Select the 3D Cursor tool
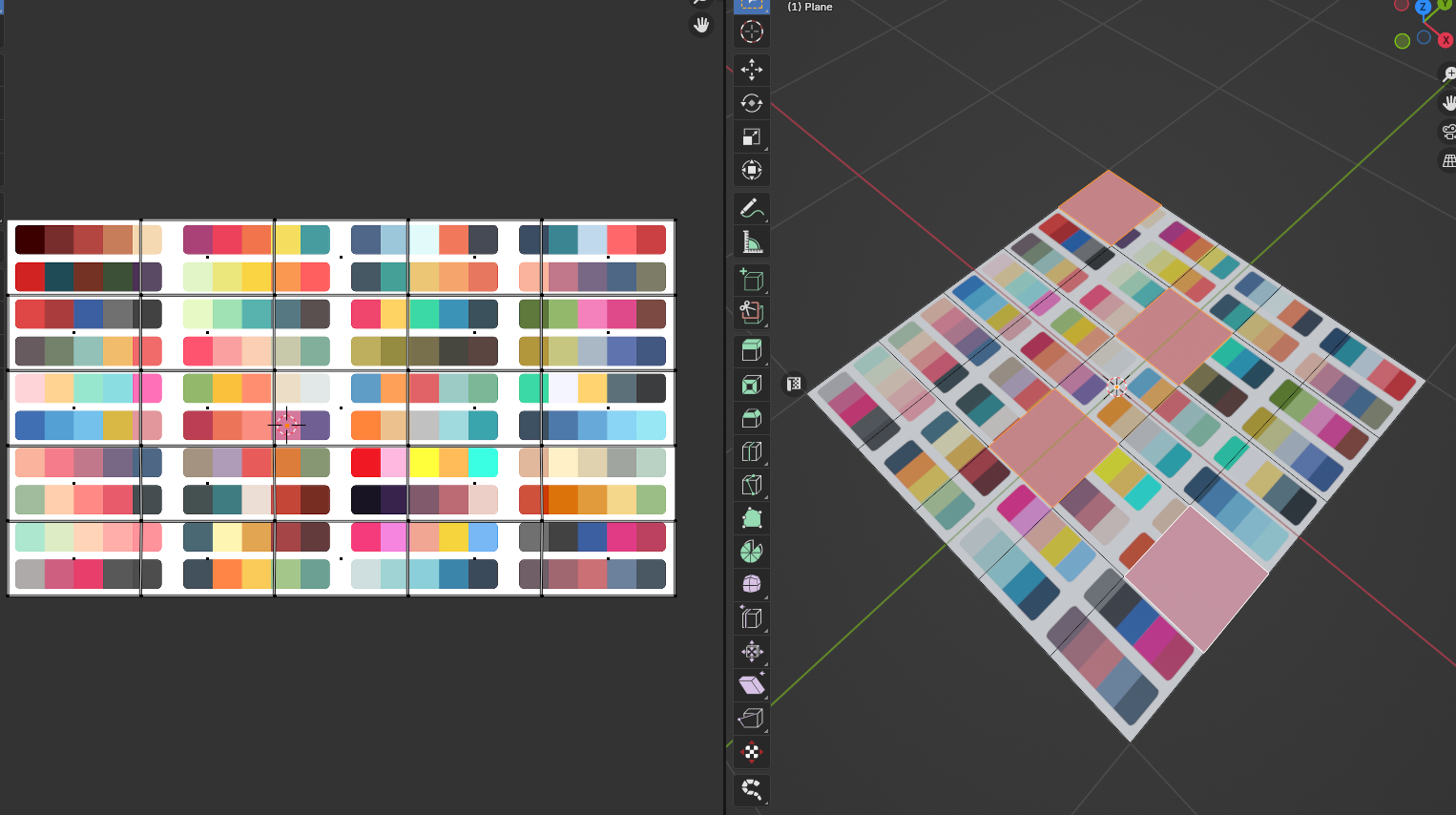Viewport: 1456px width, 815px height. 752,31
